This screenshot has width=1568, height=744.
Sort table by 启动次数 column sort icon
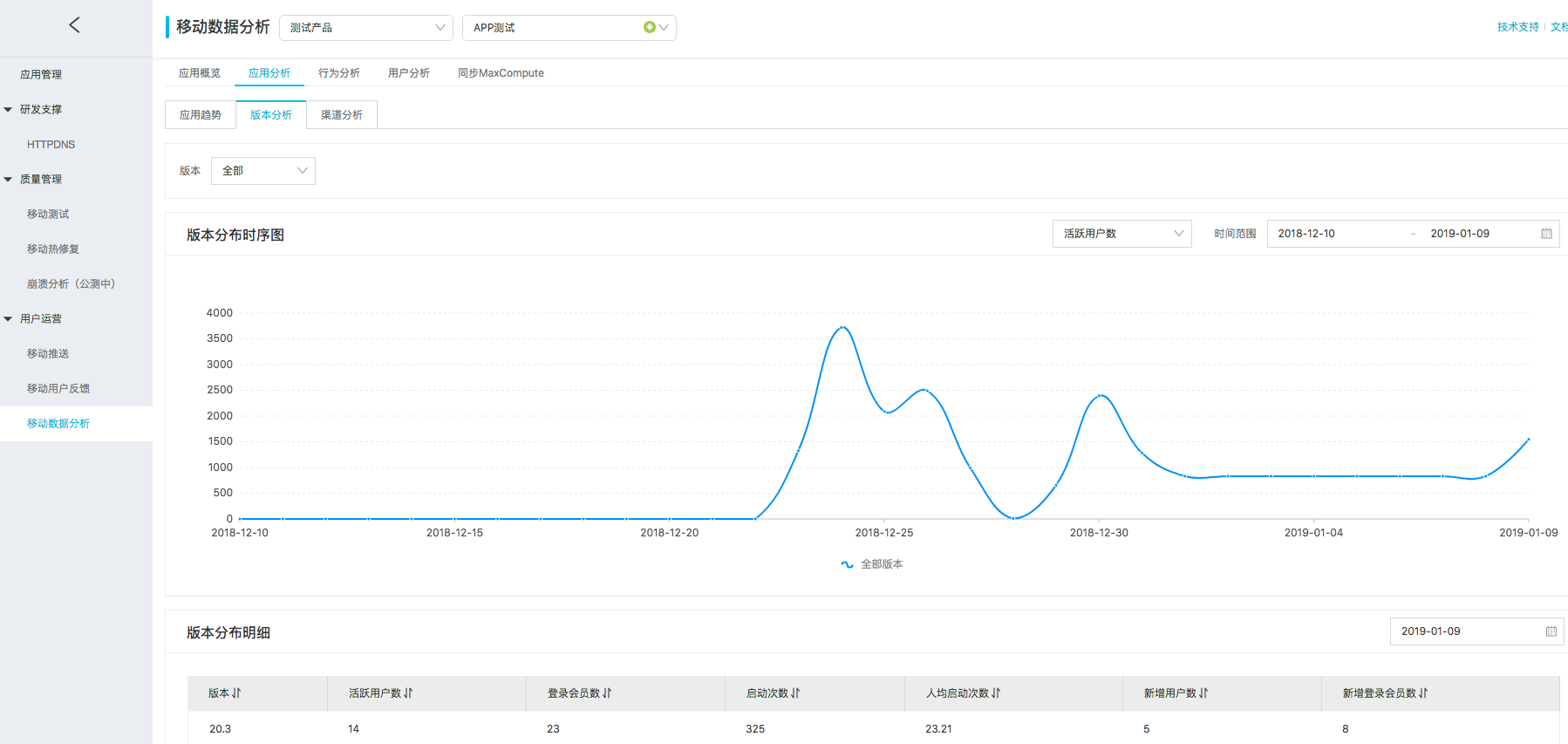pyautogui.click(x=795, y=693)
